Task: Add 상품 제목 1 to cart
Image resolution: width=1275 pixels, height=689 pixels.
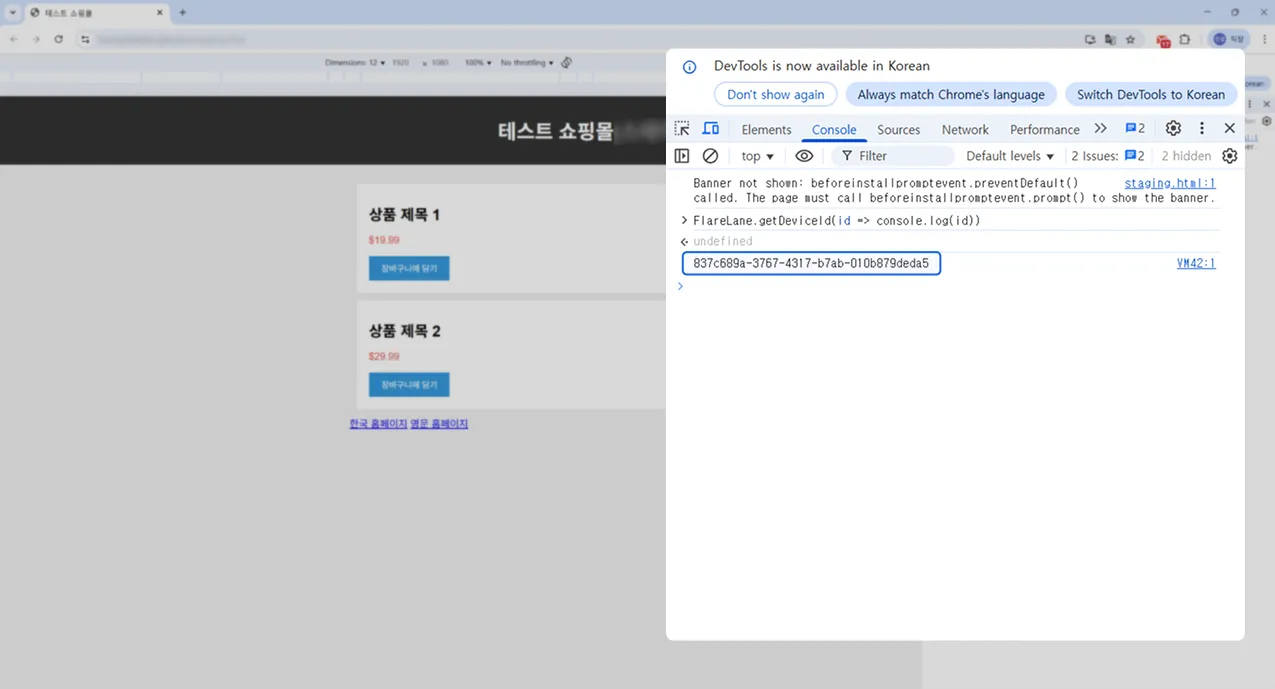Action: [x=409, y=268]
